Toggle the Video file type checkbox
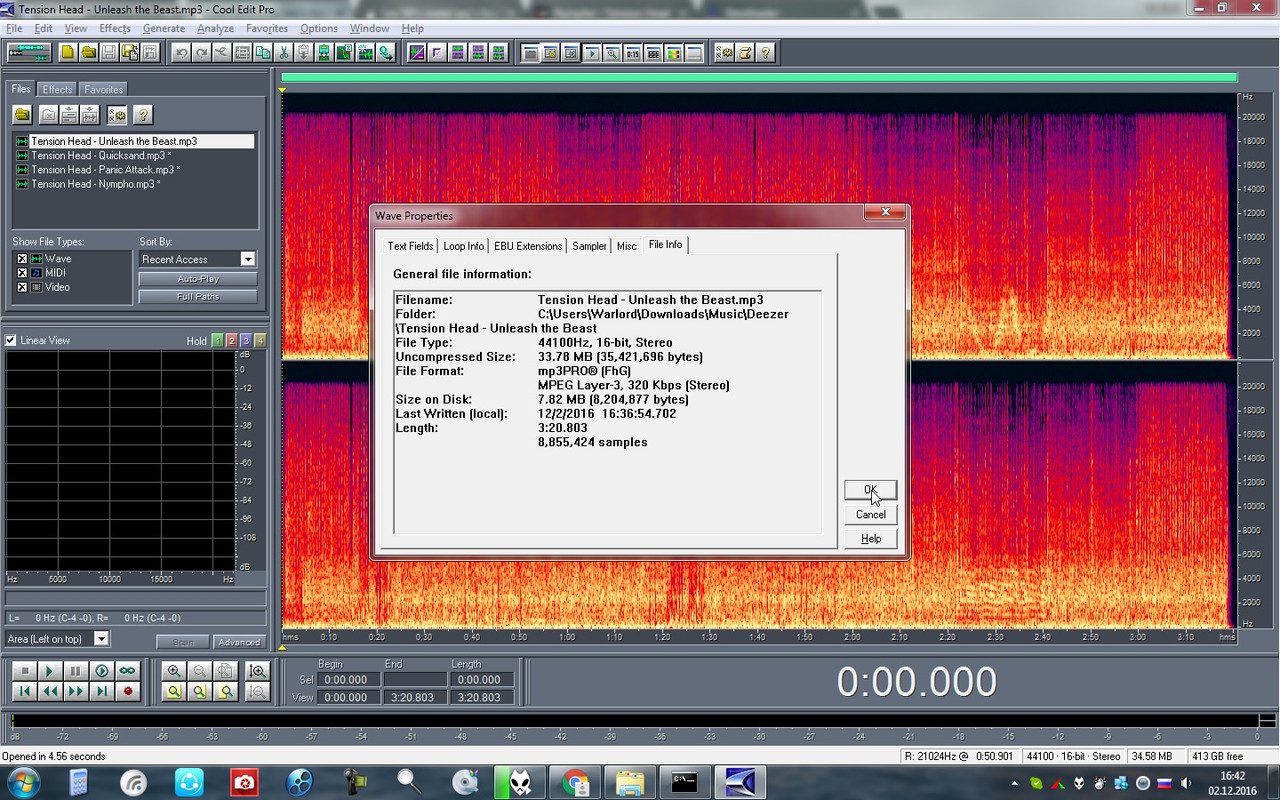The height and width of the screenshot is (800, 1280). point(22,287)
